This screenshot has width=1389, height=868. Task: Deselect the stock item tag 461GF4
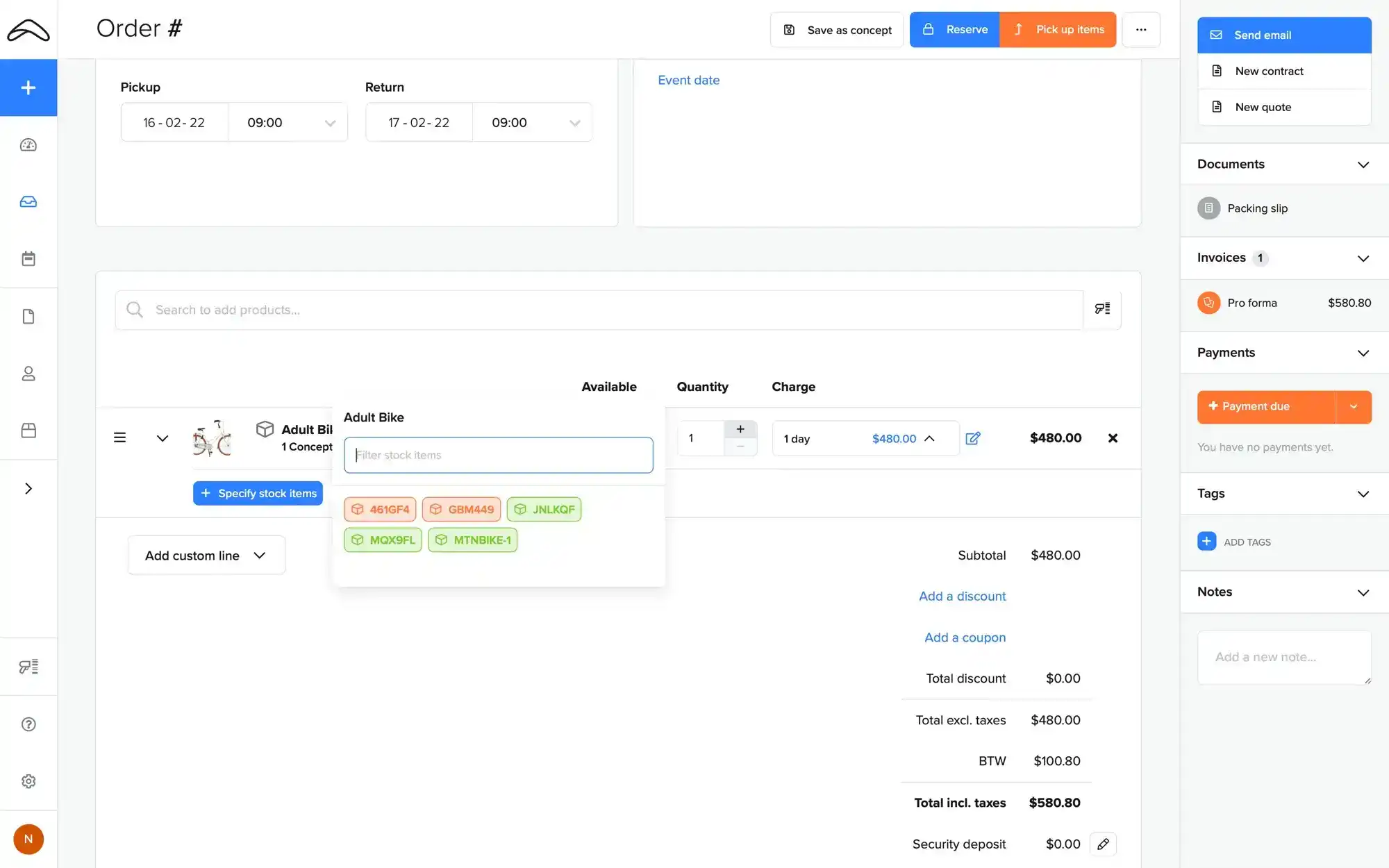coord(379,509)
